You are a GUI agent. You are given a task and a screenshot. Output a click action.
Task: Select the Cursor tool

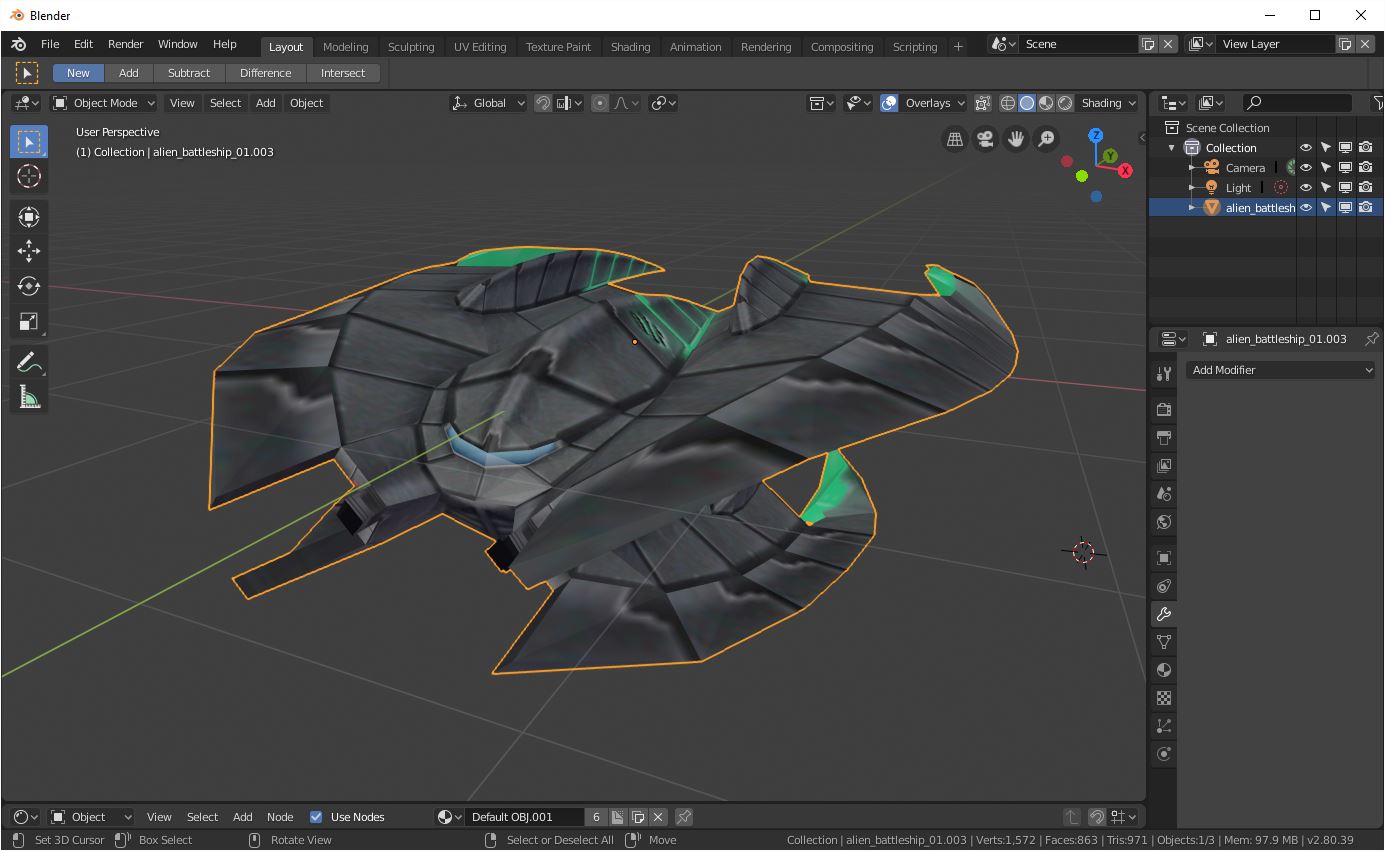tap(29, 177)
